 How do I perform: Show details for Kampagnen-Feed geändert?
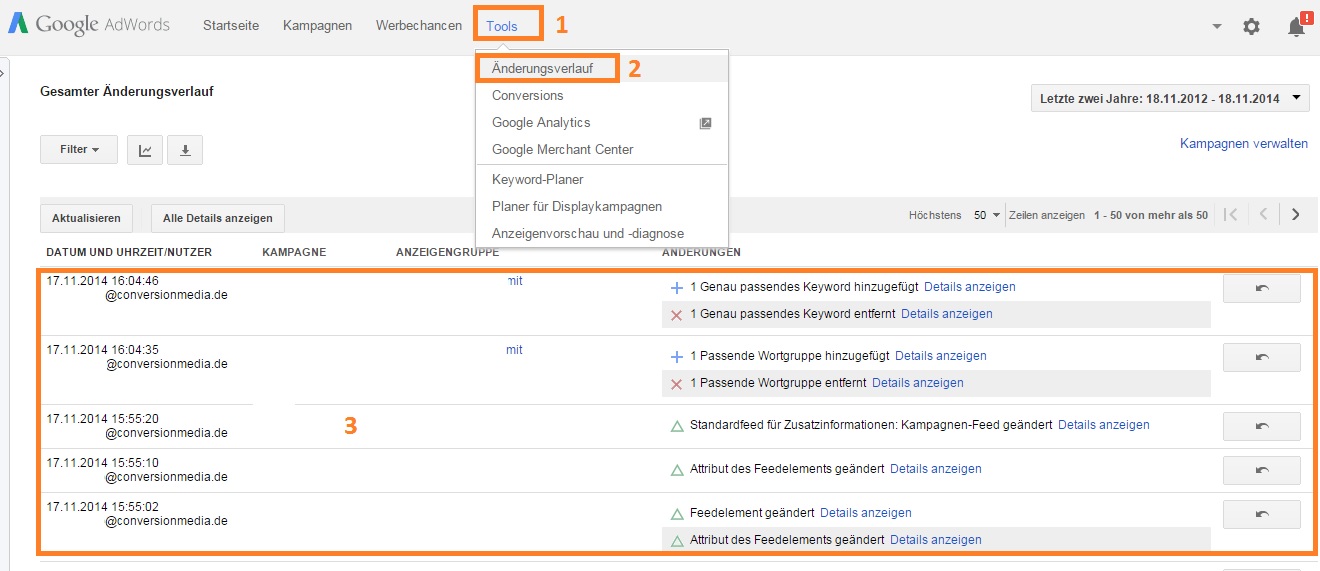[1104, 425]
